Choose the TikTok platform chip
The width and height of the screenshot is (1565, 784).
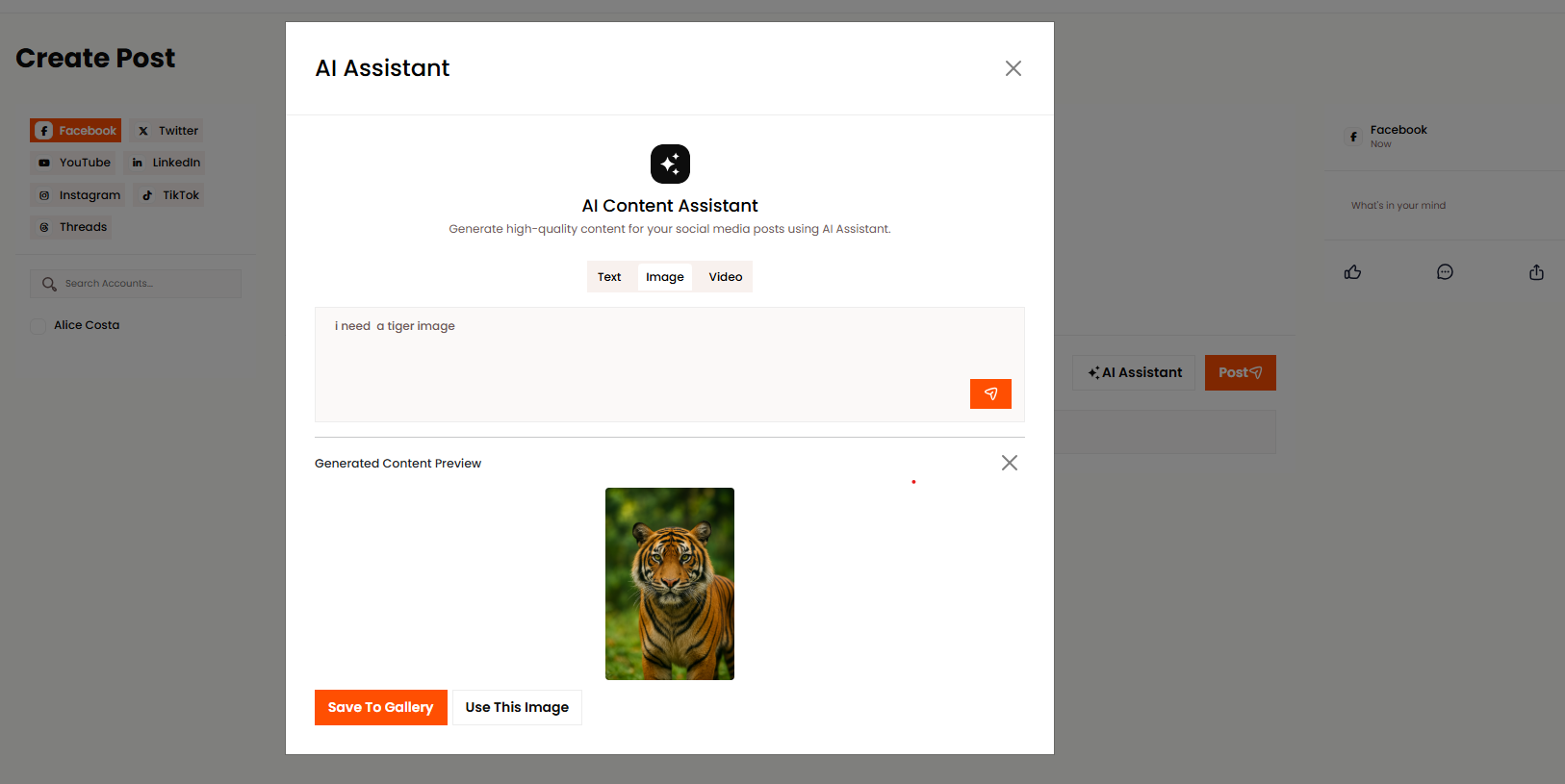(x=170, y=195)
